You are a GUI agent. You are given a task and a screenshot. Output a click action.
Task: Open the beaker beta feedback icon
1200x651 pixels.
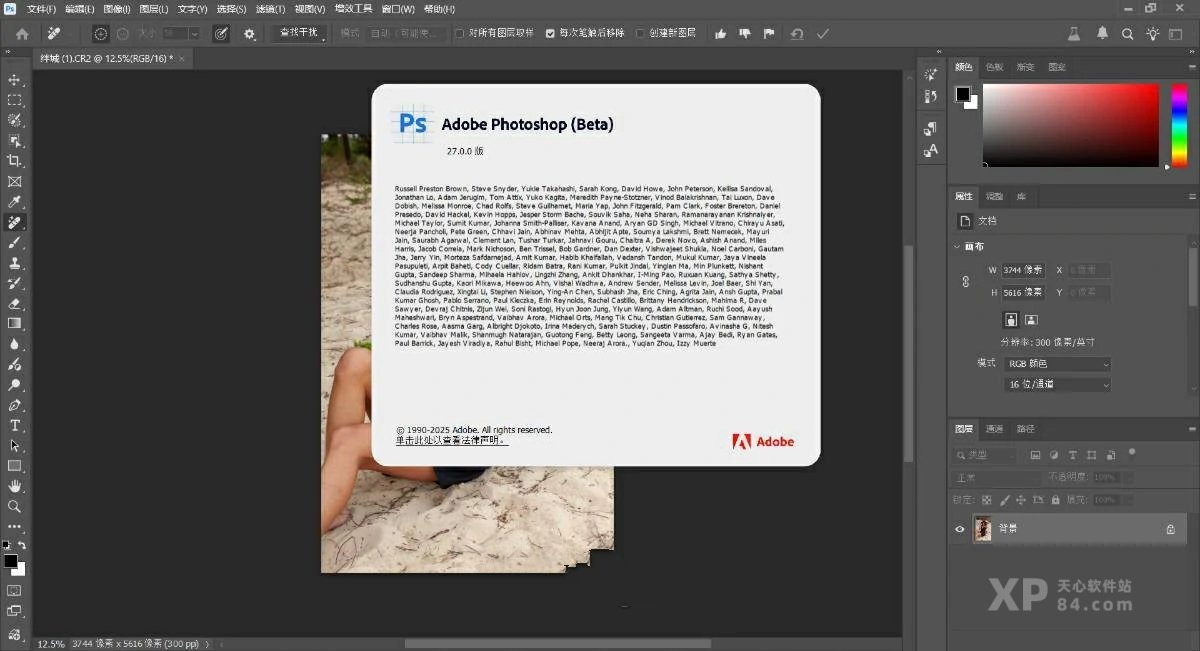[x=1075, y=33]
